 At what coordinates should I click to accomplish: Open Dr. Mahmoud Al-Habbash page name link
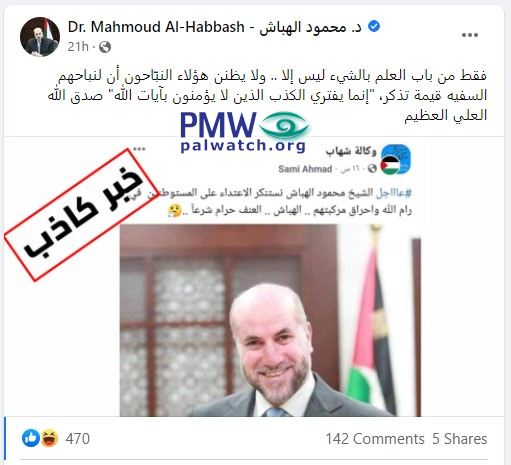(x=214, y=27)
